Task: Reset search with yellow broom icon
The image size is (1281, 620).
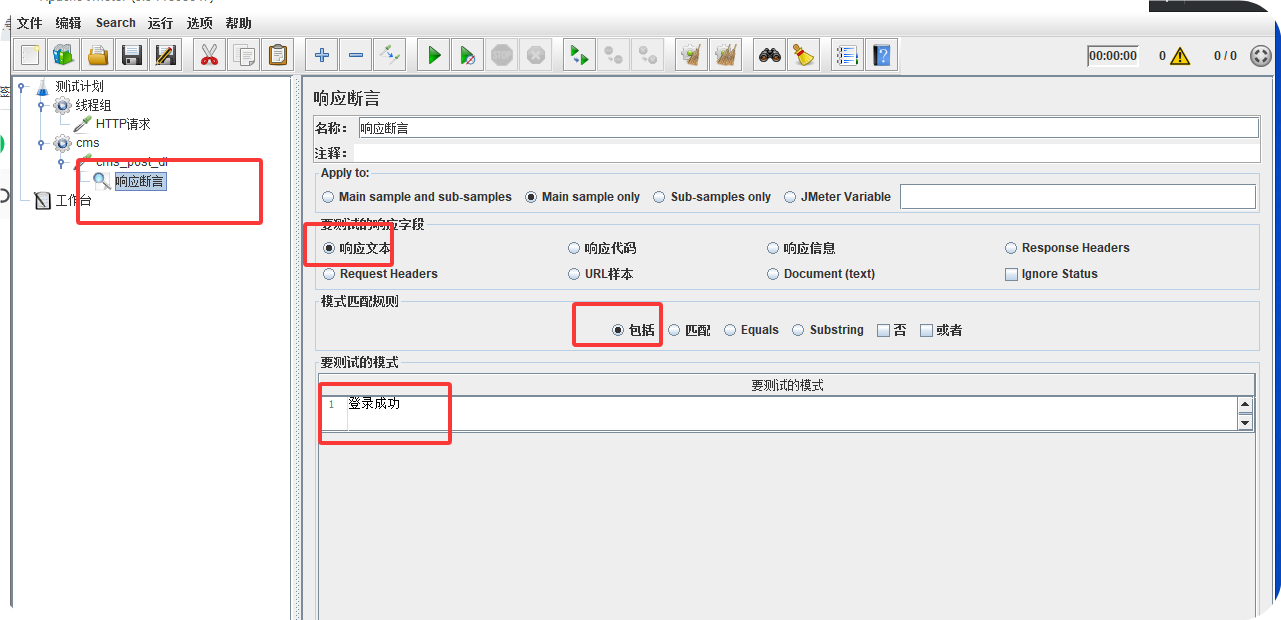Action: click(803, 55)
